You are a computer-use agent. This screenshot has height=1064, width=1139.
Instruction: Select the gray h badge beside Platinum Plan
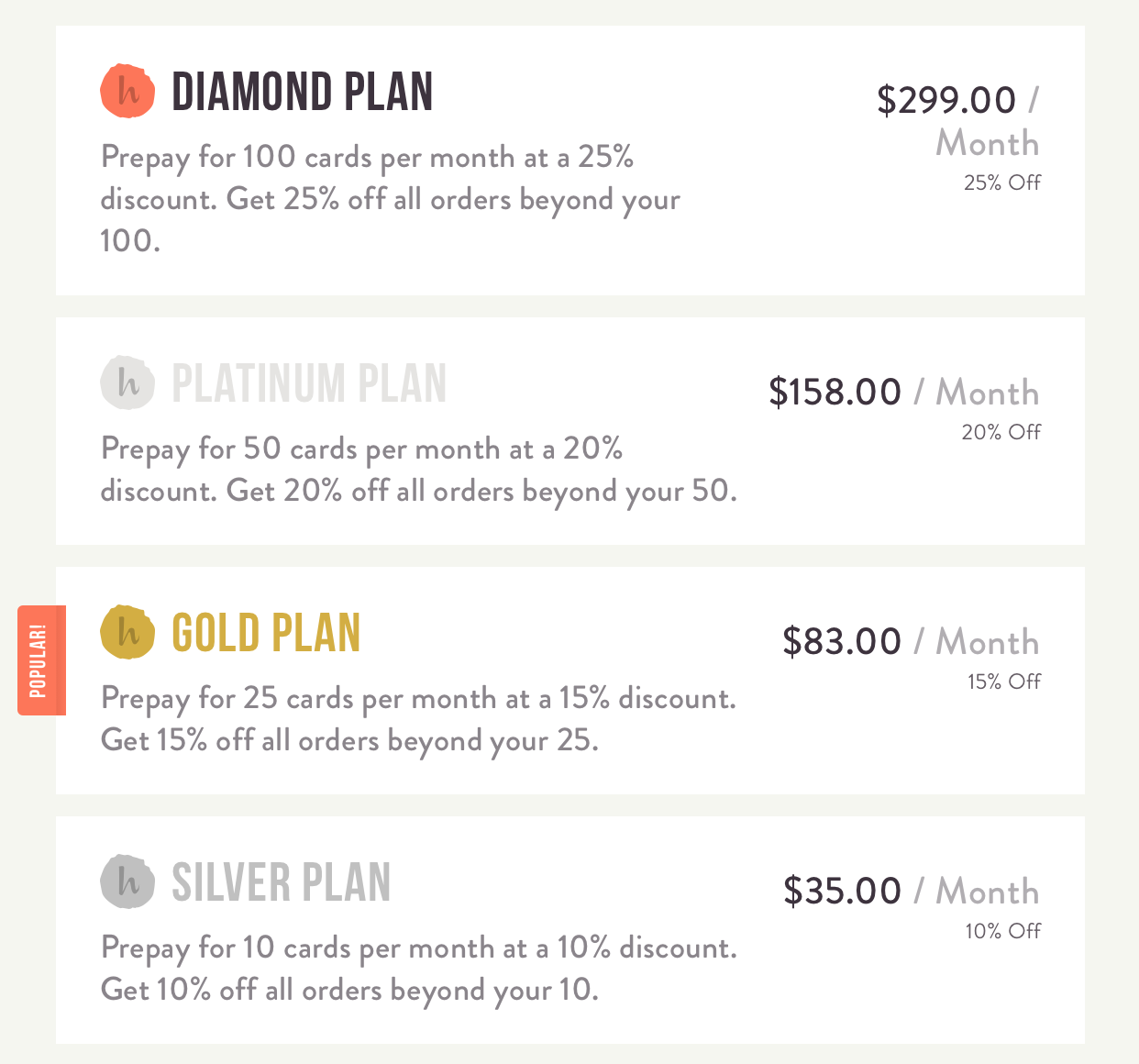click(x=127, y=382)
